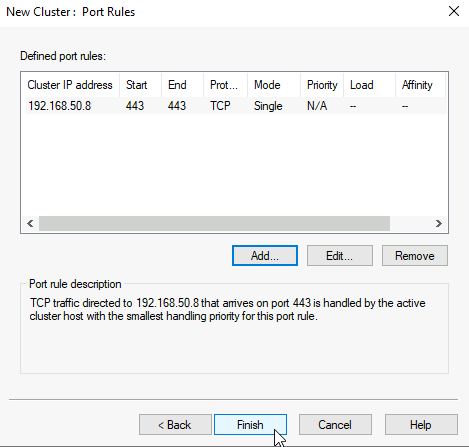This screenshot has height=447, width=469.
Task: Click Finish to create the cluster
Action: [x=250, y=425]
